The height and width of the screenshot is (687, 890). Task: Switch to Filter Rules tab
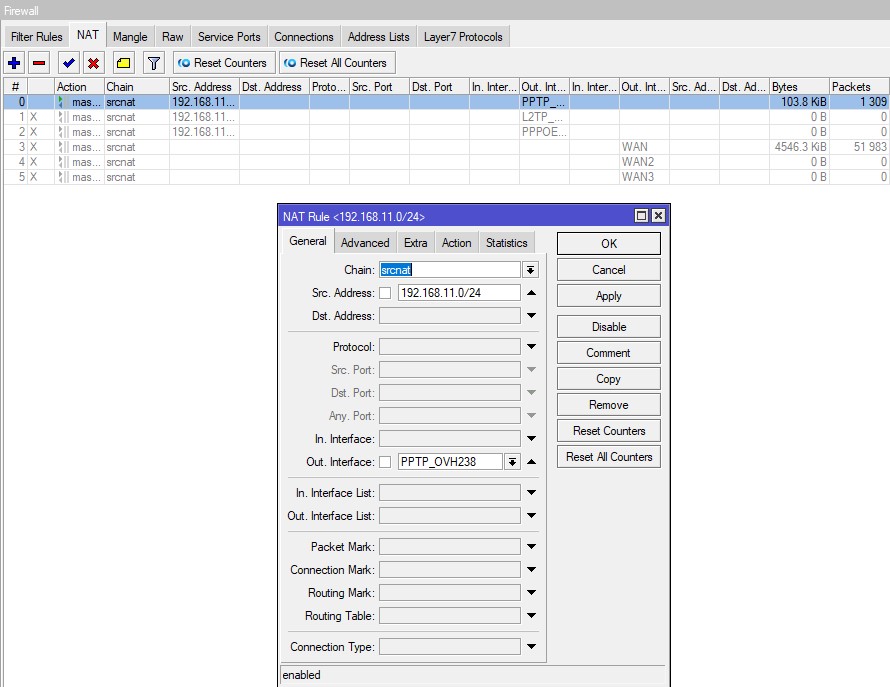(x=36, y=37)
